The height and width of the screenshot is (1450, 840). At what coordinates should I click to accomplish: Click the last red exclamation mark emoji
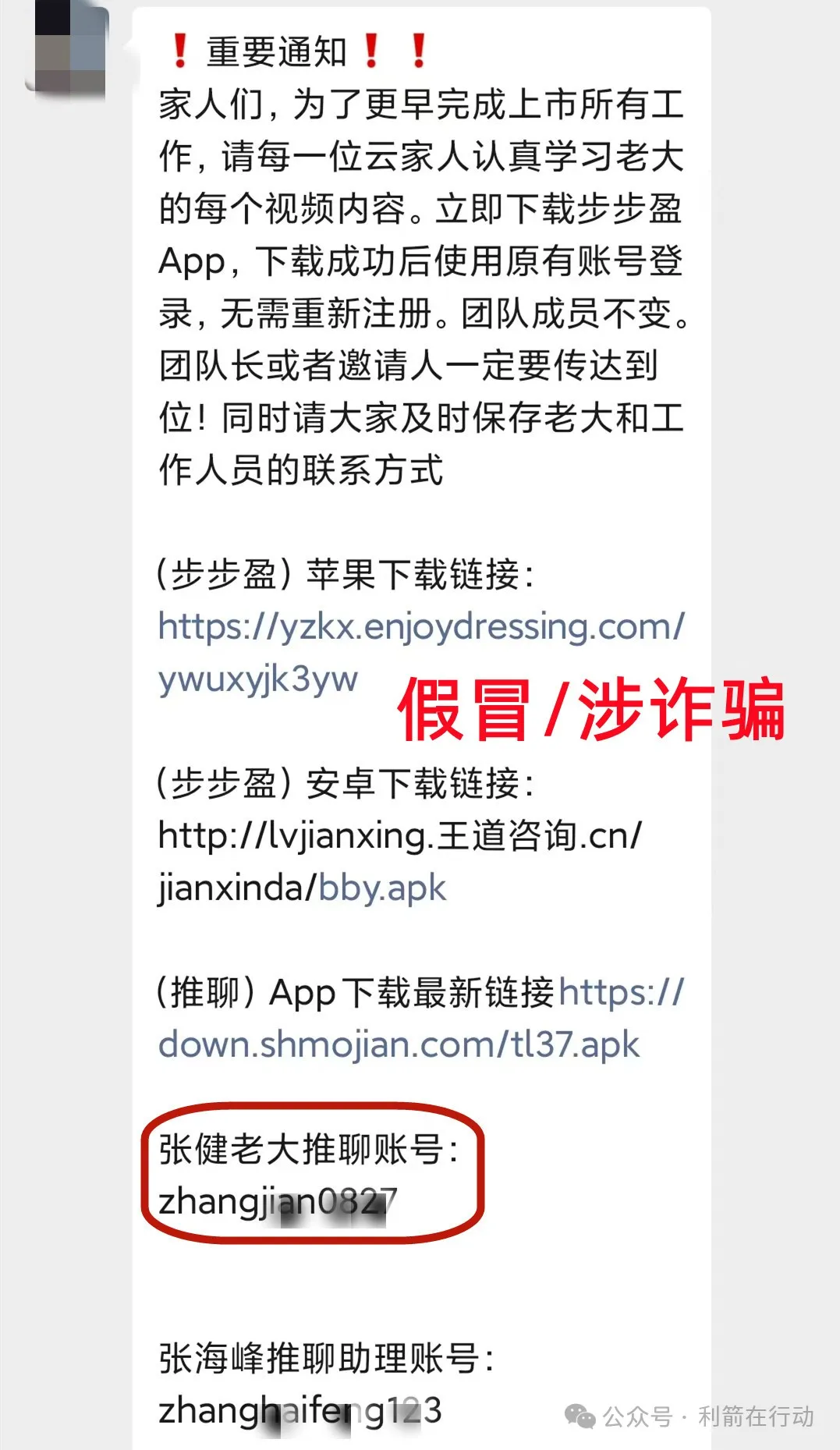coord(419,51)
